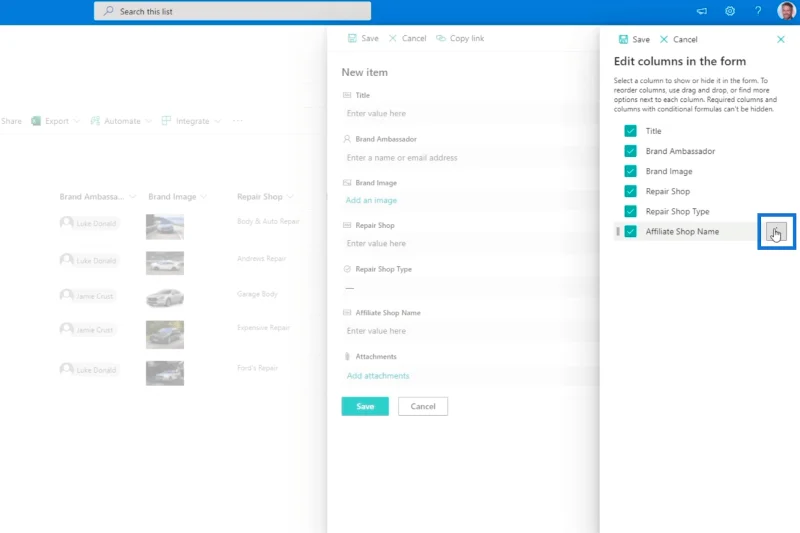Click the Expensive Repair cell
800x533 pixels.
(263, 327)
